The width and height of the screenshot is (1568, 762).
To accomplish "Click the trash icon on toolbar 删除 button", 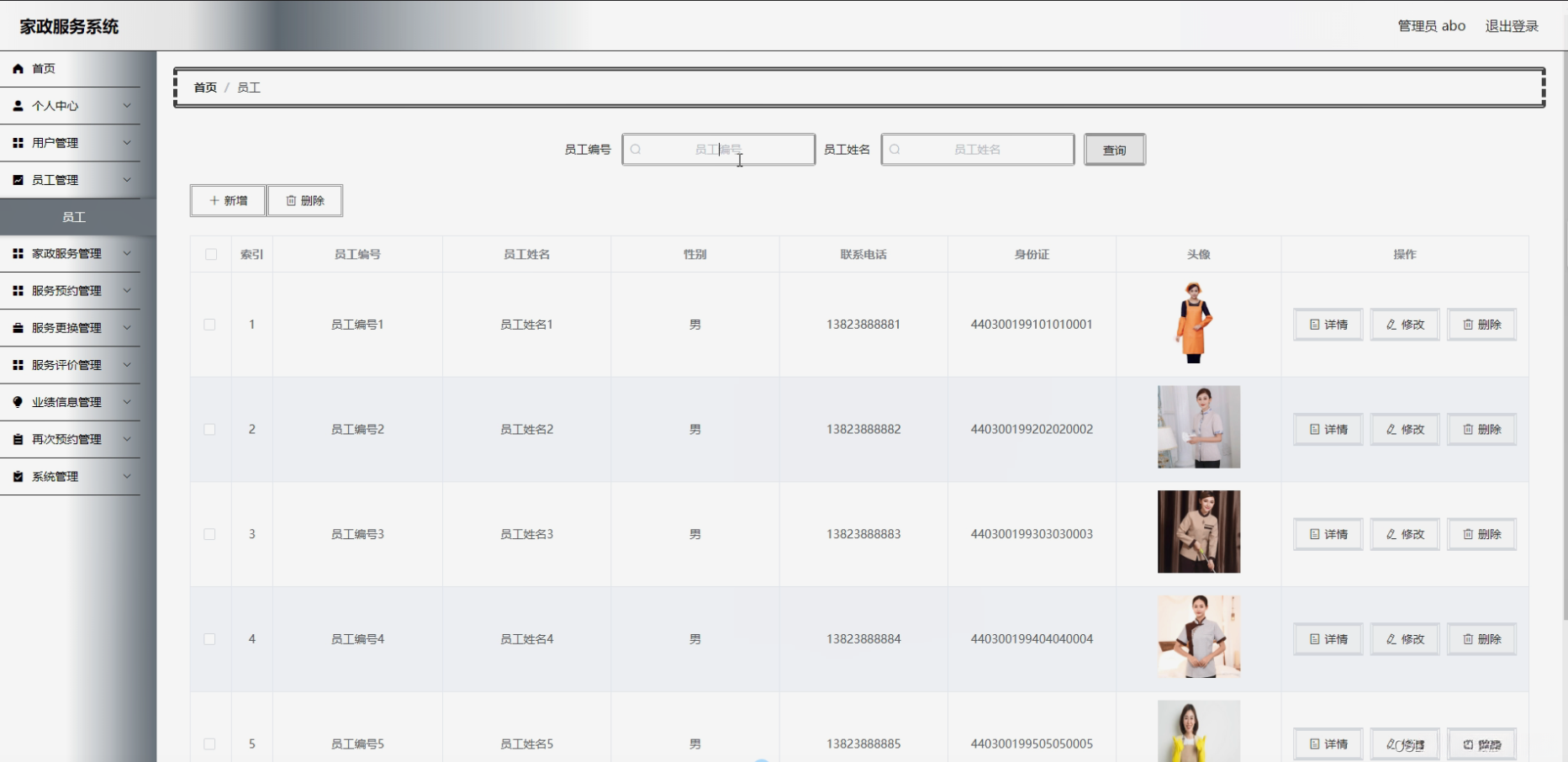I will pos(291,200).
